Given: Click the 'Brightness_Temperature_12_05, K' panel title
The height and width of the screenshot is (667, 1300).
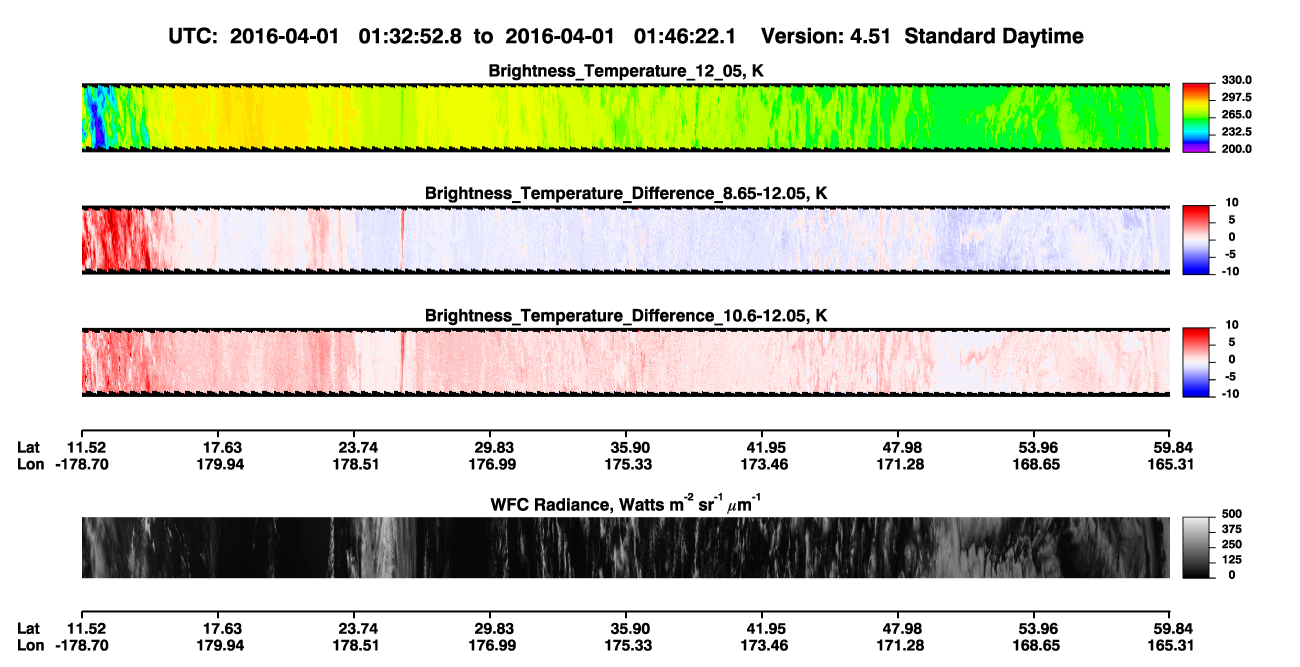Looking at the screenshot, I should [625, 71].
